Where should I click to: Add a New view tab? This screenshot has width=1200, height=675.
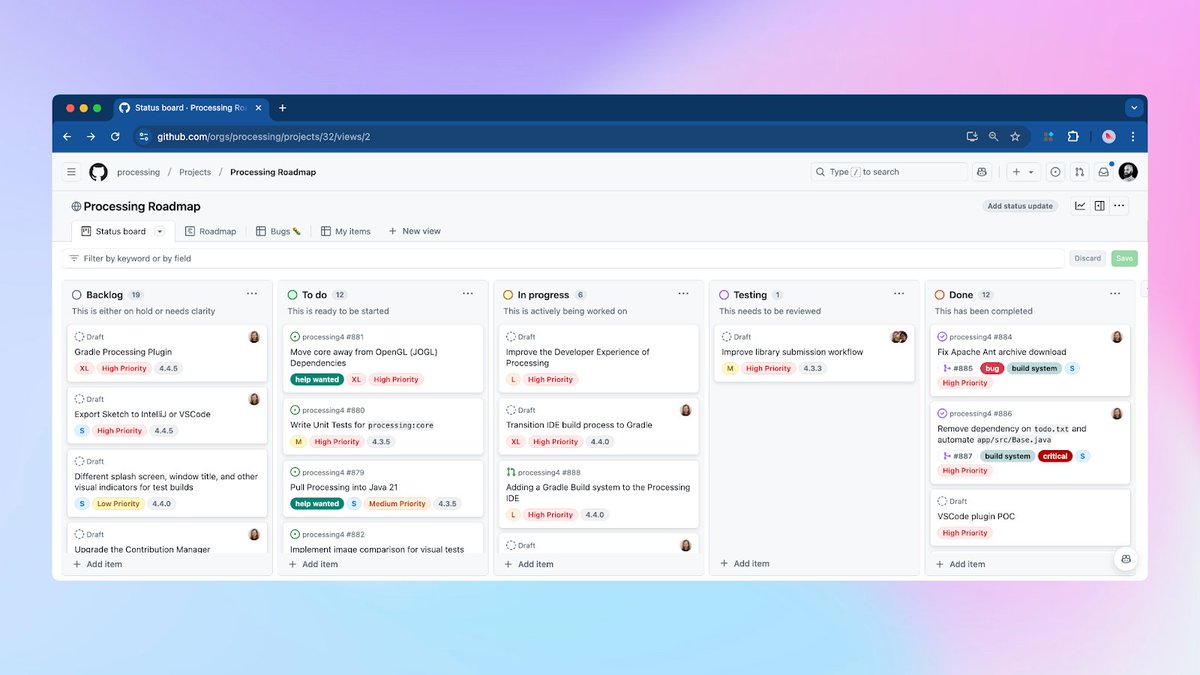coord(415,231)
